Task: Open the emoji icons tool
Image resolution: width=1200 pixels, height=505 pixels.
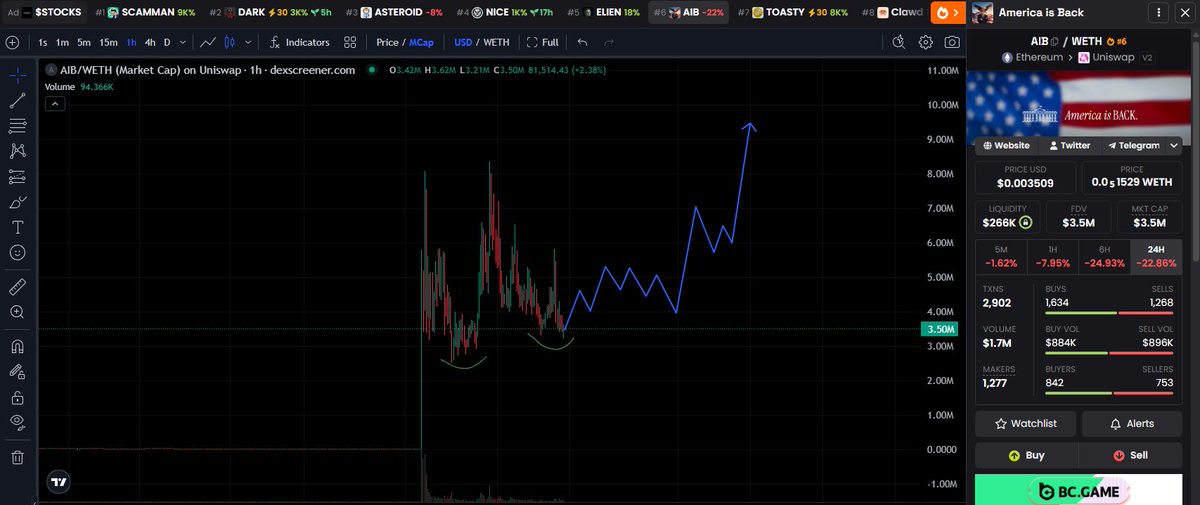Action: [x=17, y=253]
